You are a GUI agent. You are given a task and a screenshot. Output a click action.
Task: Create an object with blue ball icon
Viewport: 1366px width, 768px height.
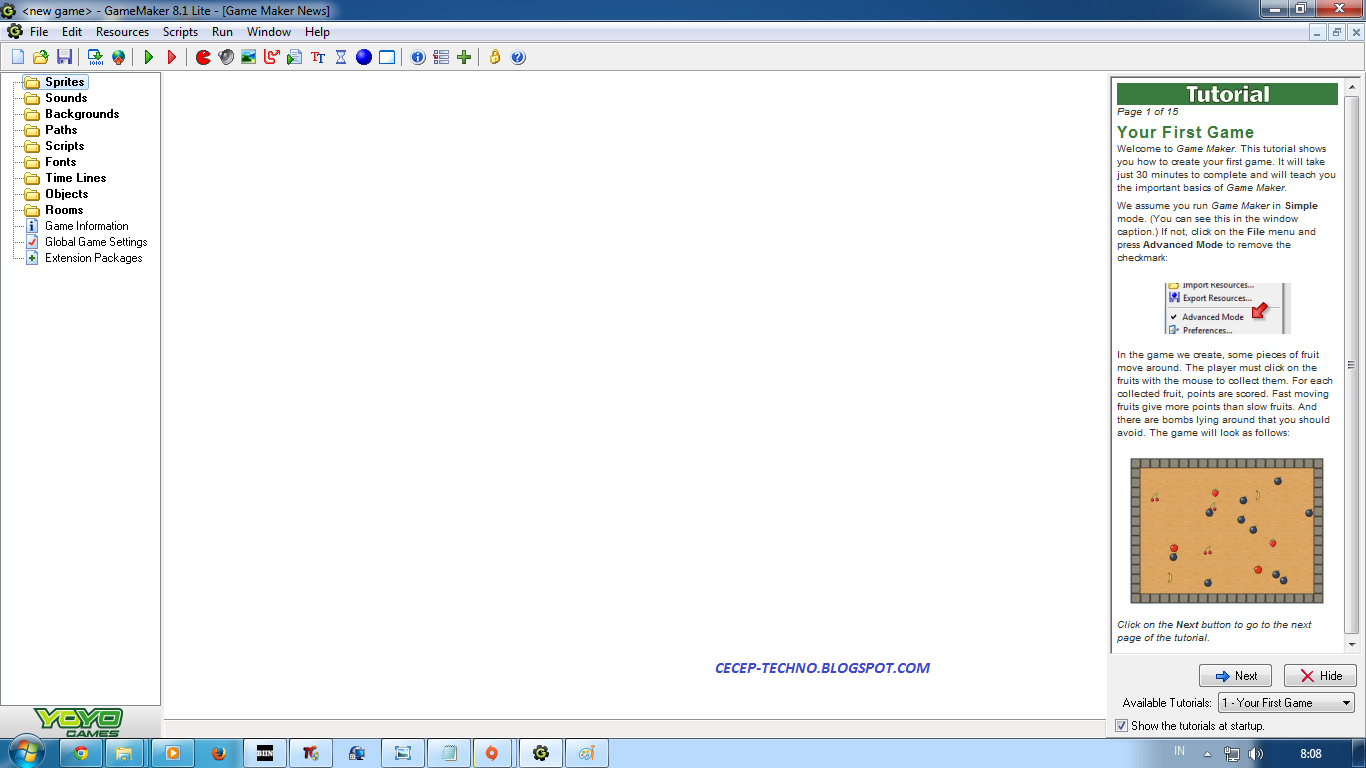click(364, 57)
